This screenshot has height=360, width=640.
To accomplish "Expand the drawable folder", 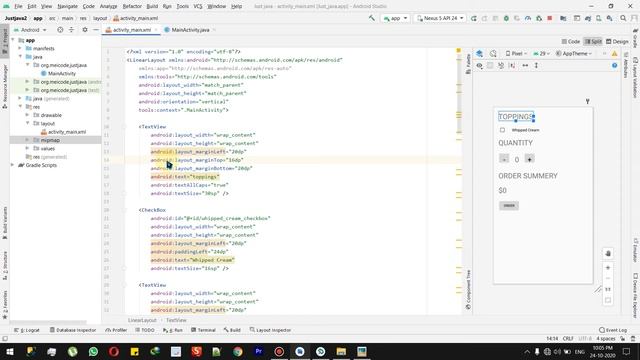I will pos(27,115).
